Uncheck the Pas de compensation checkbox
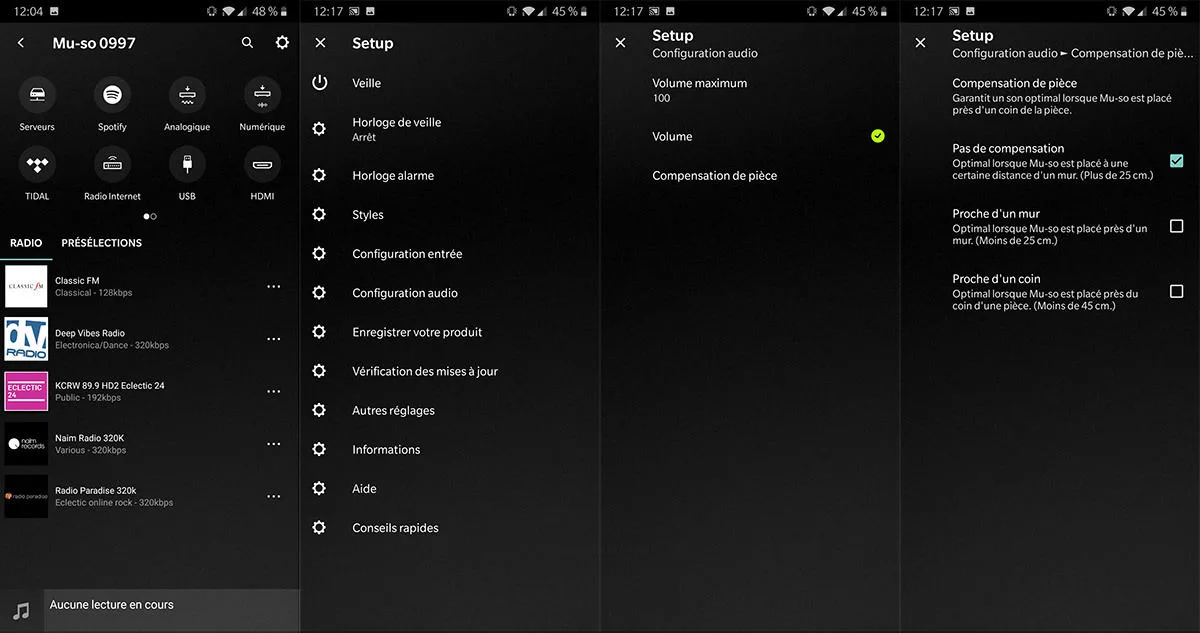 pos(1176,161)
